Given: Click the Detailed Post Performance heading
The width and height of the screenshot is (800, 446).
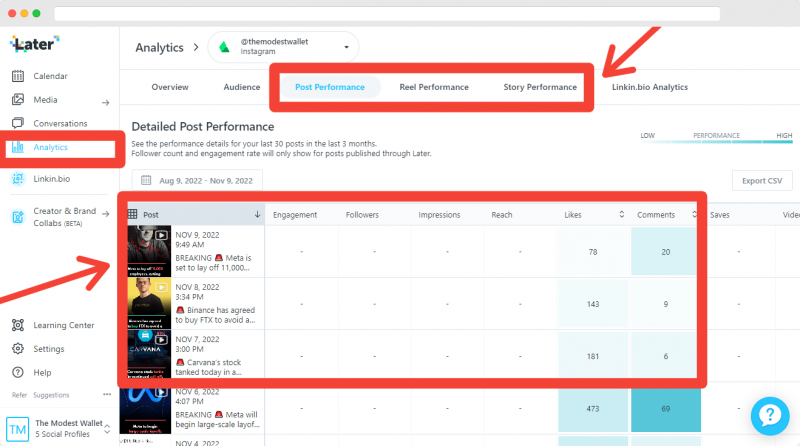Looking at the screenshot, I should coord(203,127).
